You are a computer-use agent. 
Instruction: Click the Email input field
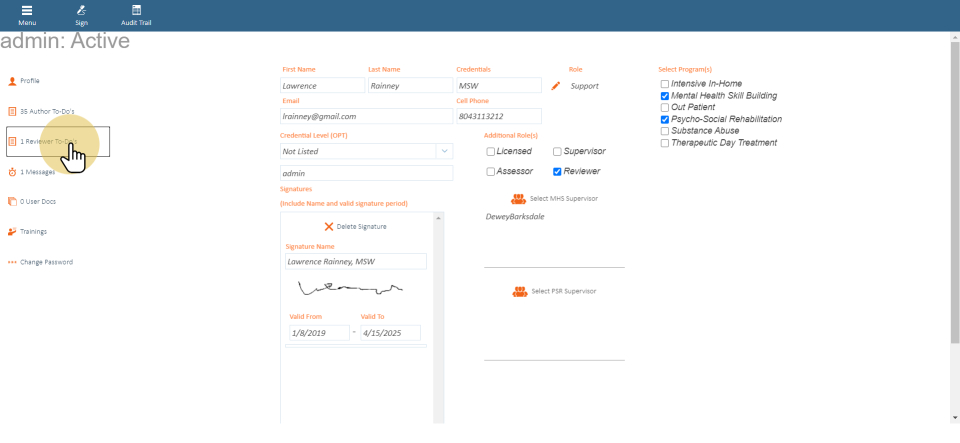pyautogui.click(x=366, y=117)
